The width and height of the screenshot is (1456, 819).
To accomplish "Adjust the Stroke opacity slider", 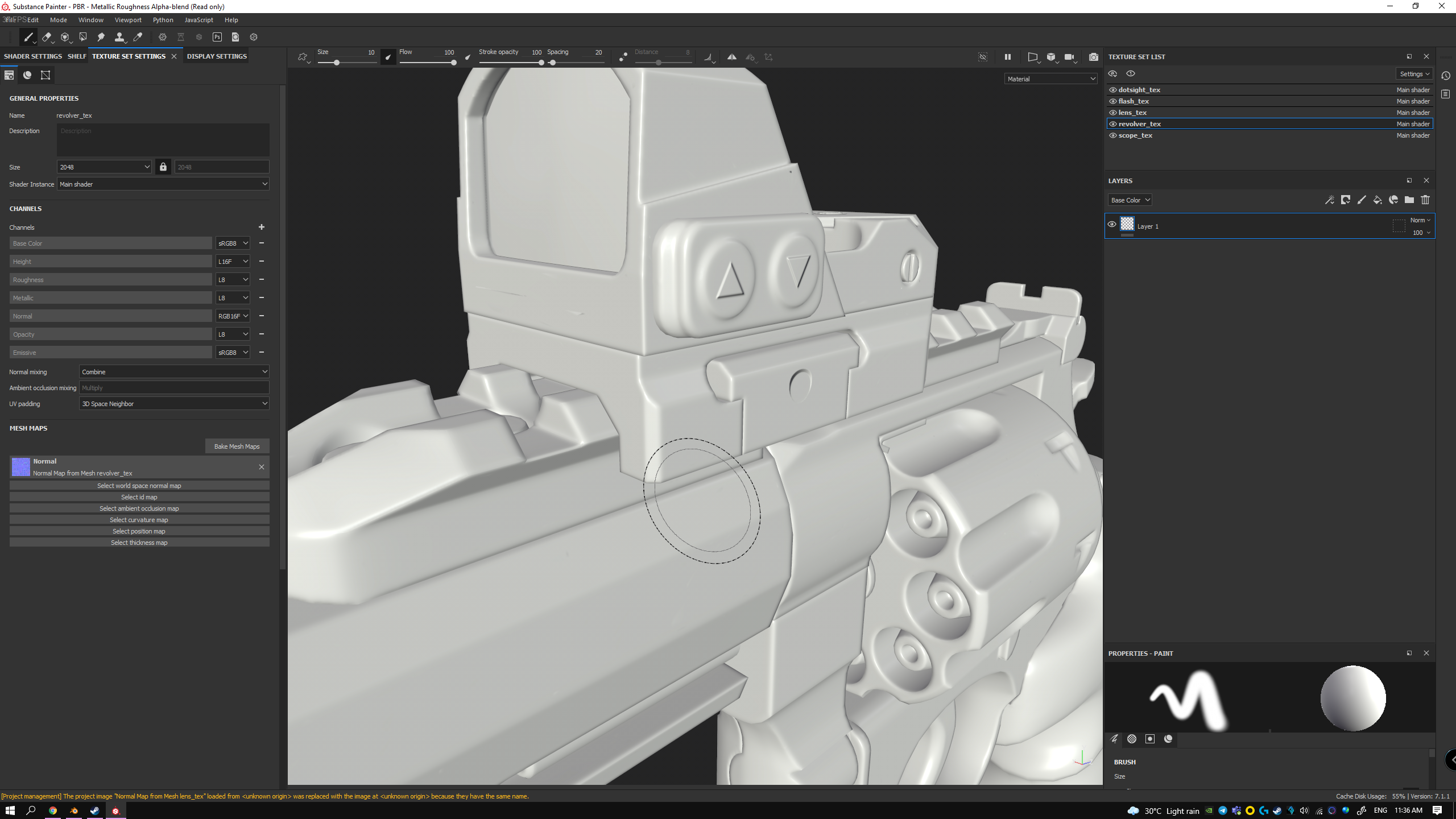I will point(511,63).
